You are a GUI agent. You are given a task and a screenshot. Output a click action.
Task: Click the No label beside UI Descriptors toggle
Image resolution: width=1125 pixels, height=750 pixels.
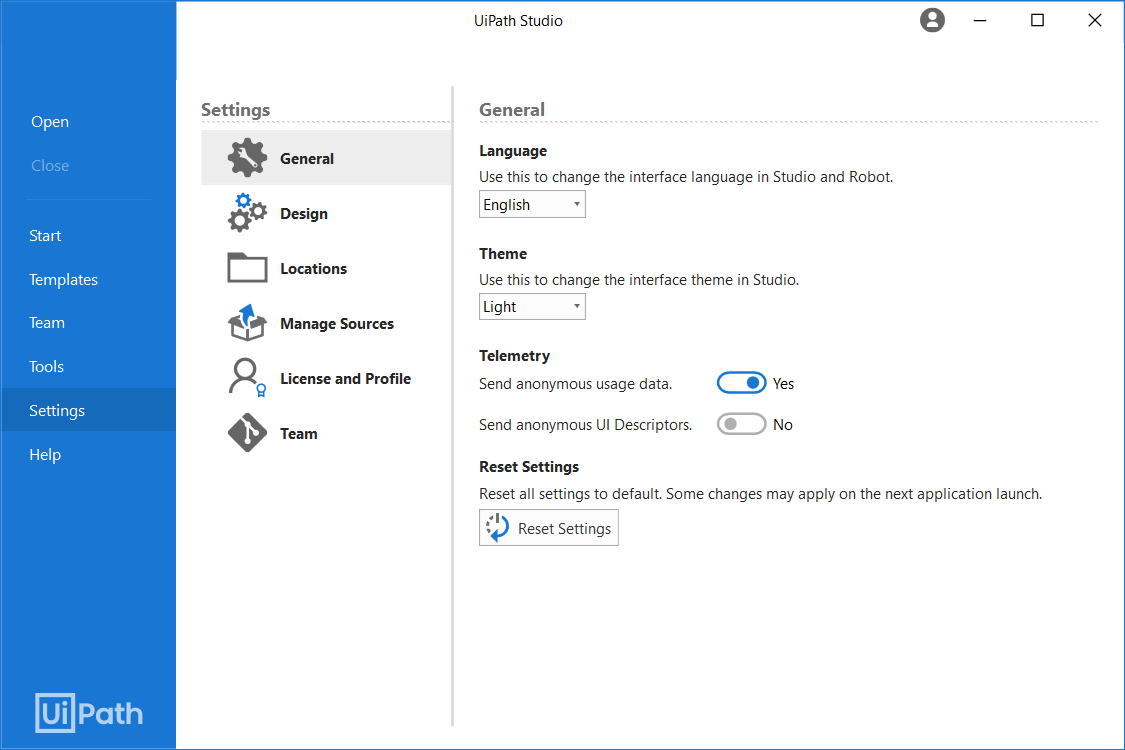tap(782, 425)
